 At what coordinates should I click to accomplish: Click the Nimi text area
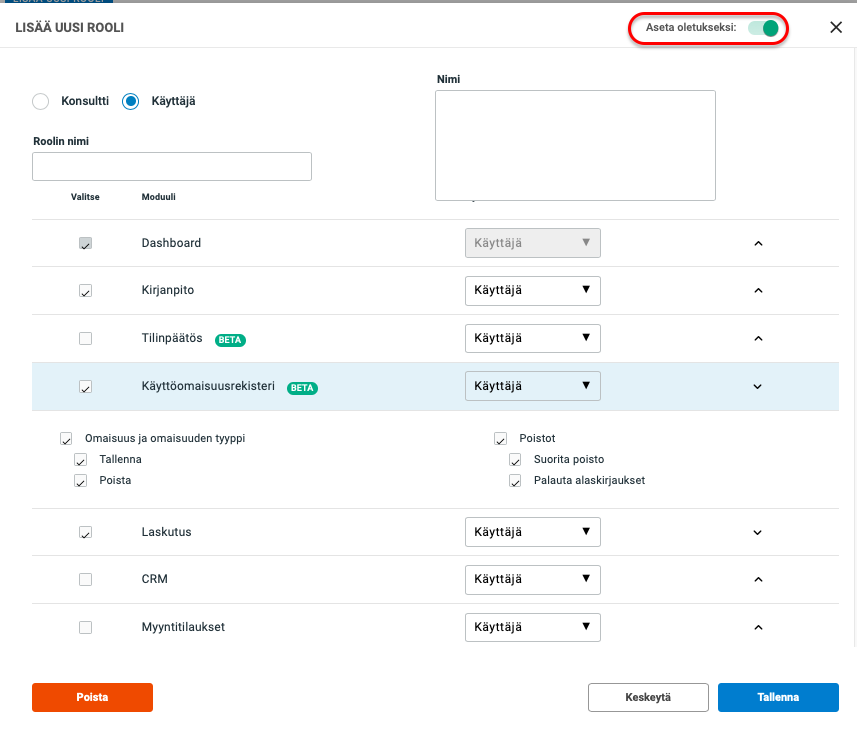coord(575,145)
